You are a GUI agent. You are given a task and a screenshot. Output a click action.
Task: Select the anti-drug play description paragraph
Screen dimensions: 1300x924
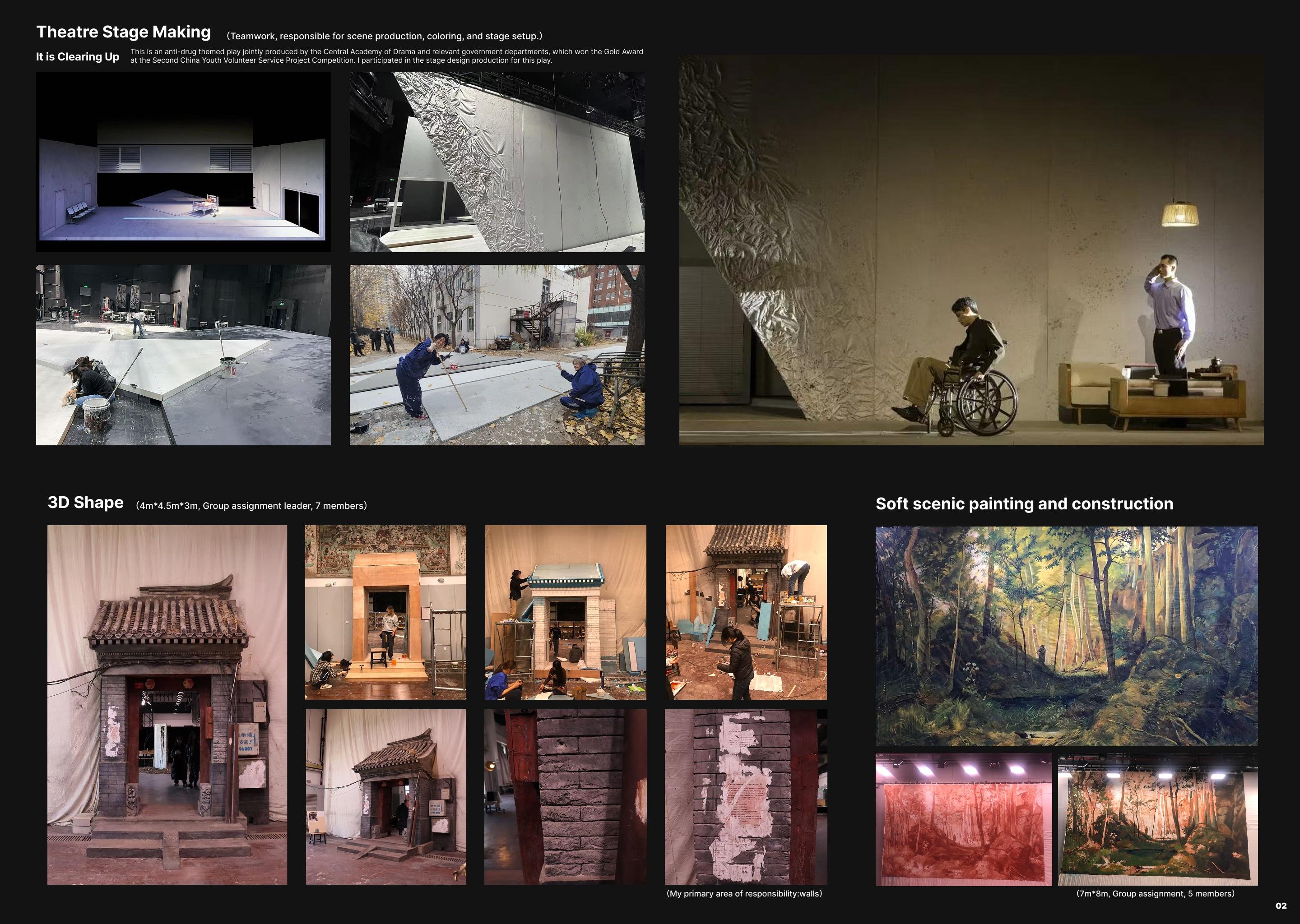click(386, 56)
